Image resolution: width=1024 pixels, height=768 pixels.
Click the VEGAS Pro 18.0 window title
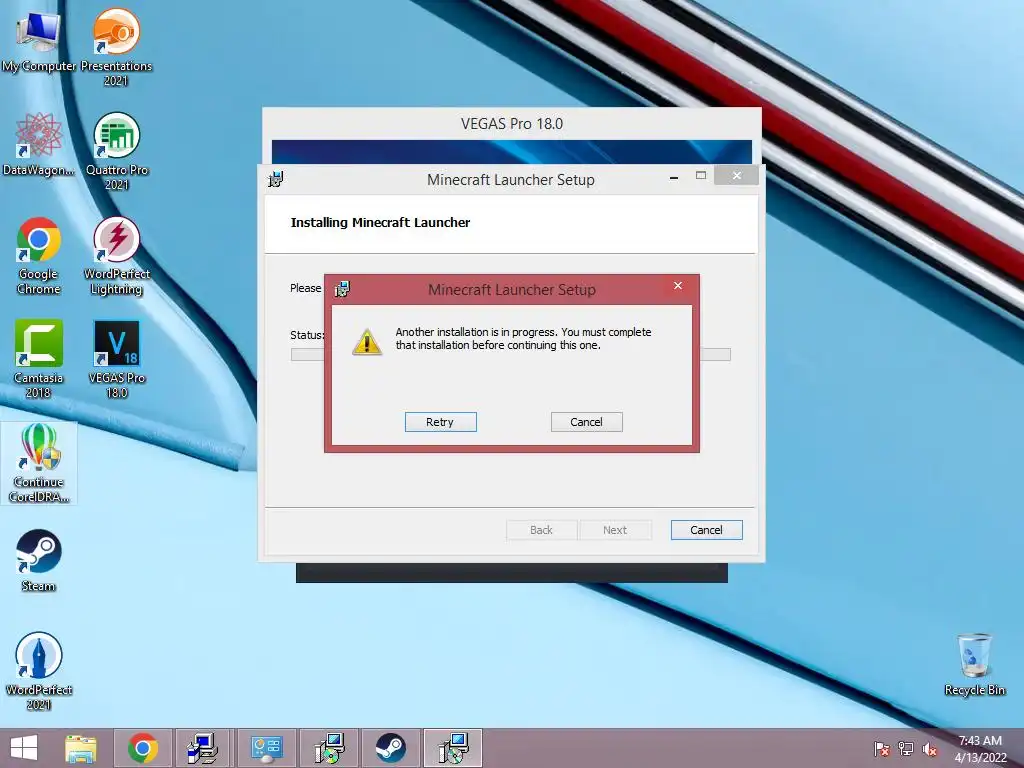[x=511, y=123]
